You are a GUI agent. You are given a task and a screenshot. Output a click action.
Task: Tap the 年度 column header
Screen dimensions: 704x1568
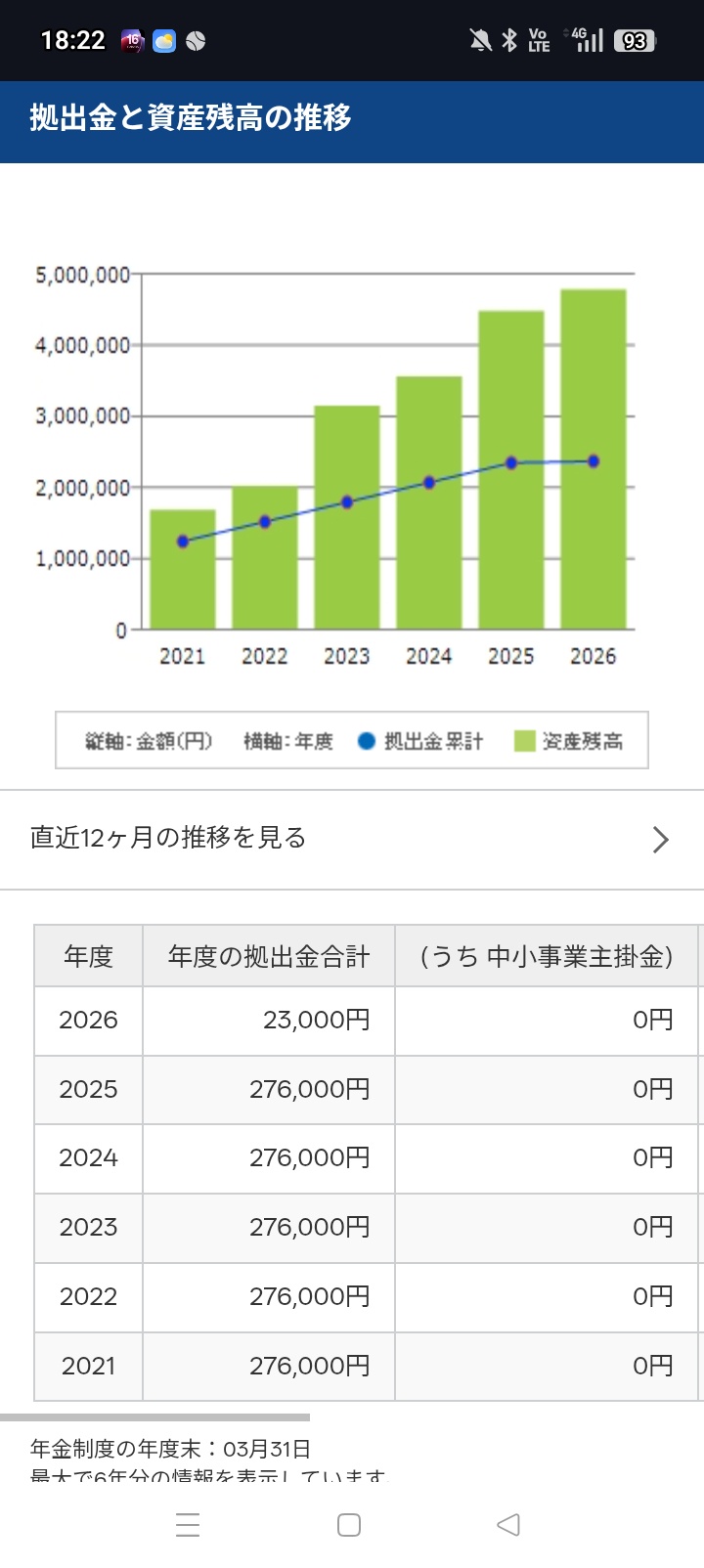pyautogui.click(x=89, y=956)
